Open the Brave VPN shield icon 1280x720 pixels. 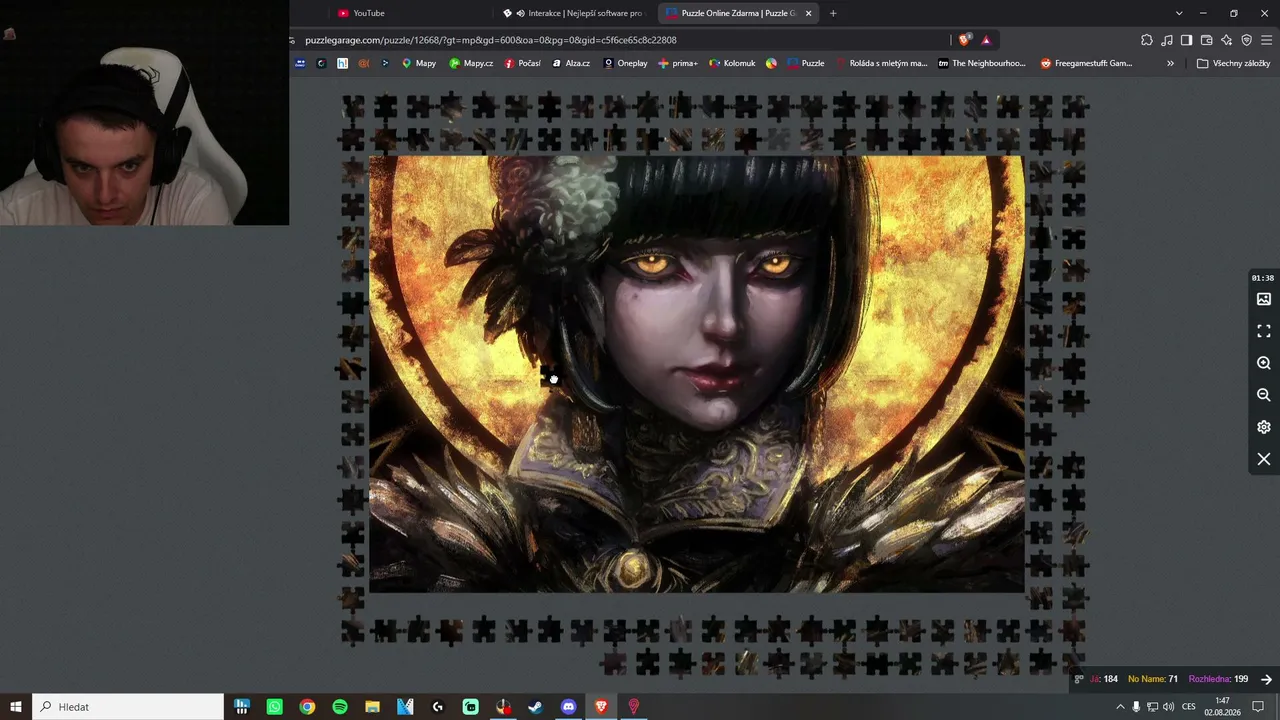[x=1246, y=40]
